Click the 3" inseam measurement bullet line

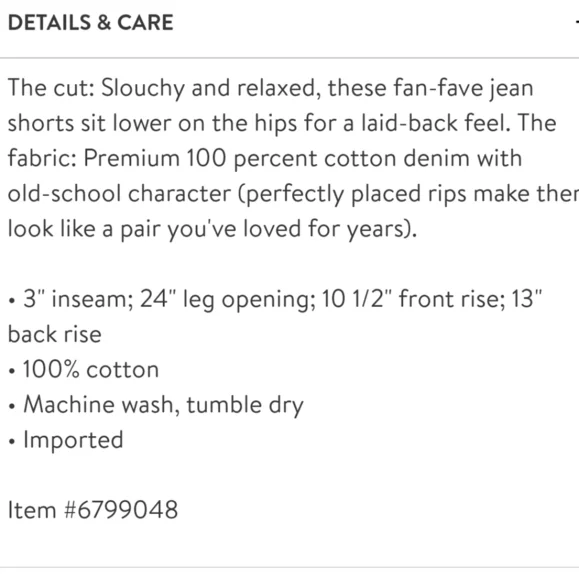[275, 299]
